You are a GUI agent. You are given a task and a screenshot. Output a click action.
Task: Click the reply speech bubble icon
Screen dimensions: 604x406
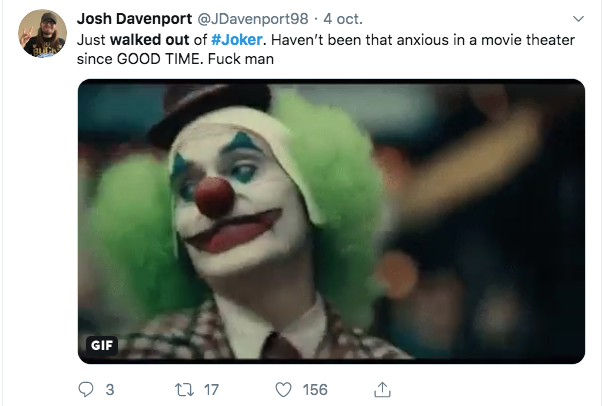click(84, 388)
